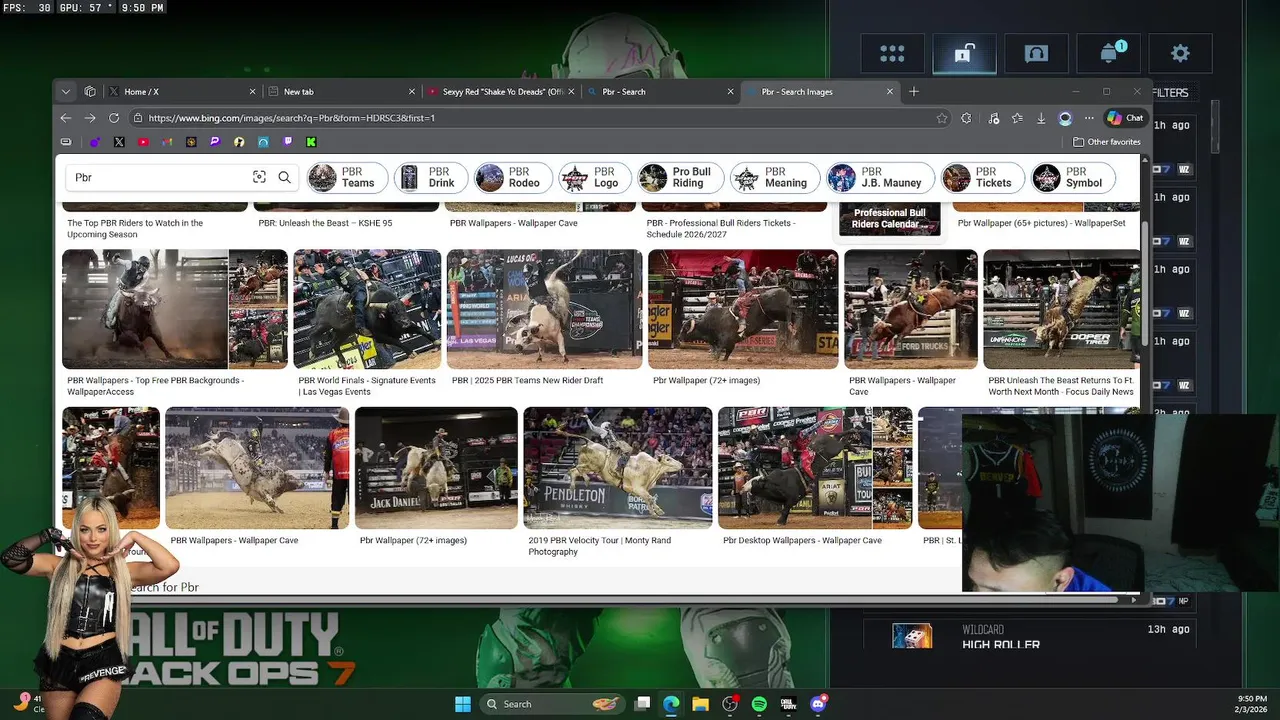Switch to Sexyy Red Shake Yo Dreads tab
Screen dimensions: 1280x720
pyautogui.click(x=500, y=91)
